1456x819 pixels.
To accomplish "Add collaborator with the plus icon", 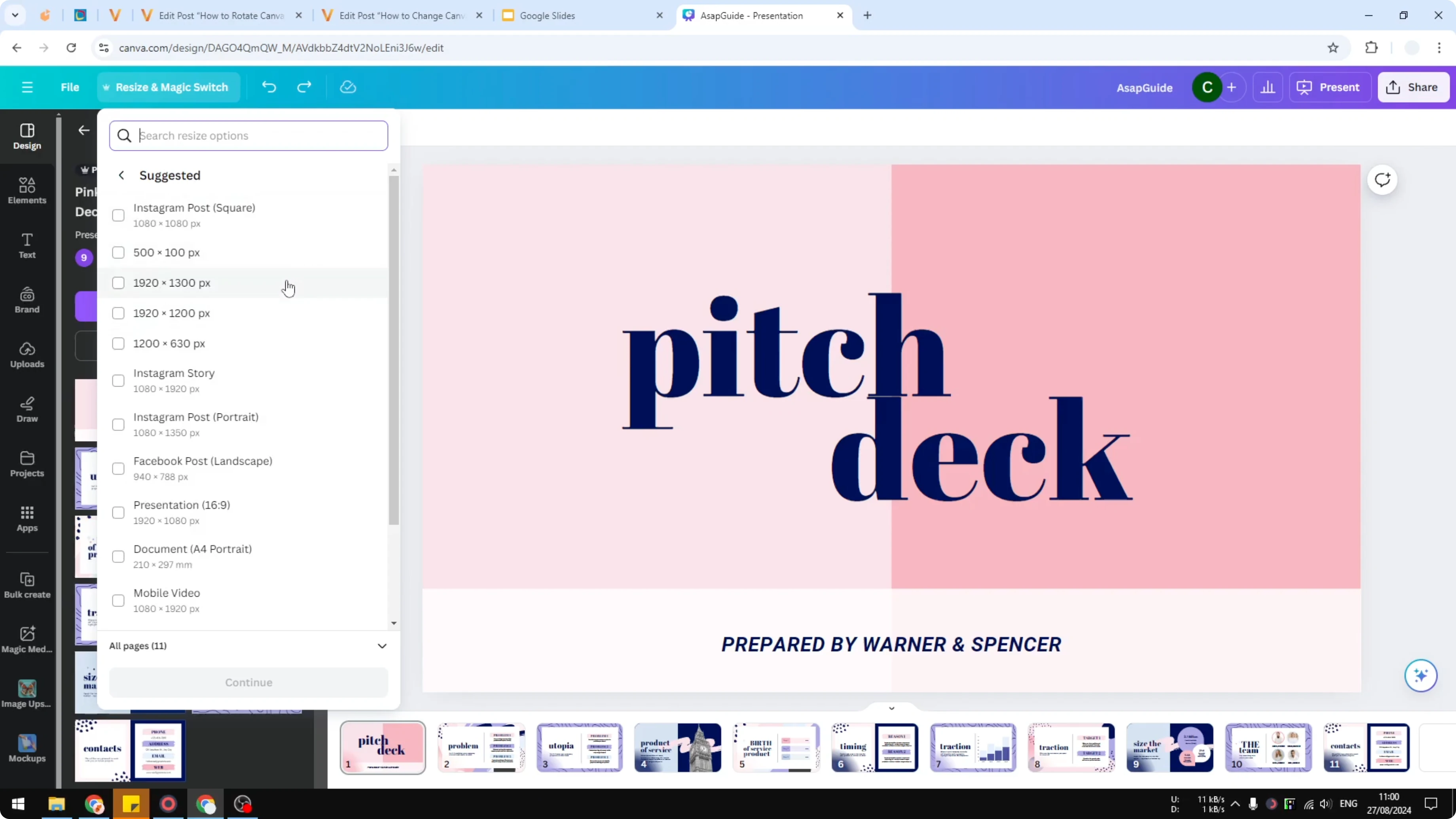I will (x=1232, y=87).
